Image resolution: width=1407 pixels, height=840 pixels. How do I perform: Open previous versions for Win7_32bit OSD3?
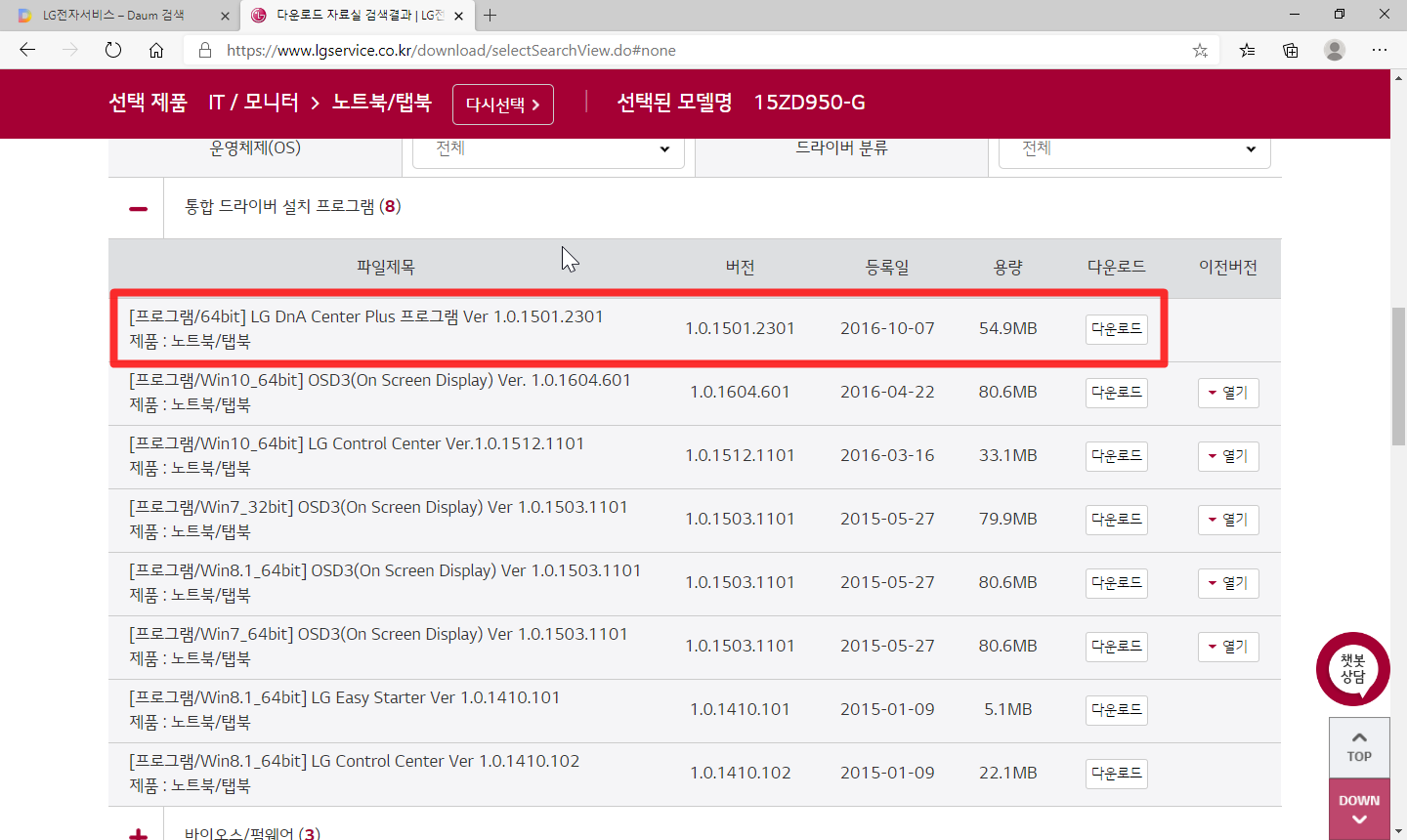[1228, 520]
